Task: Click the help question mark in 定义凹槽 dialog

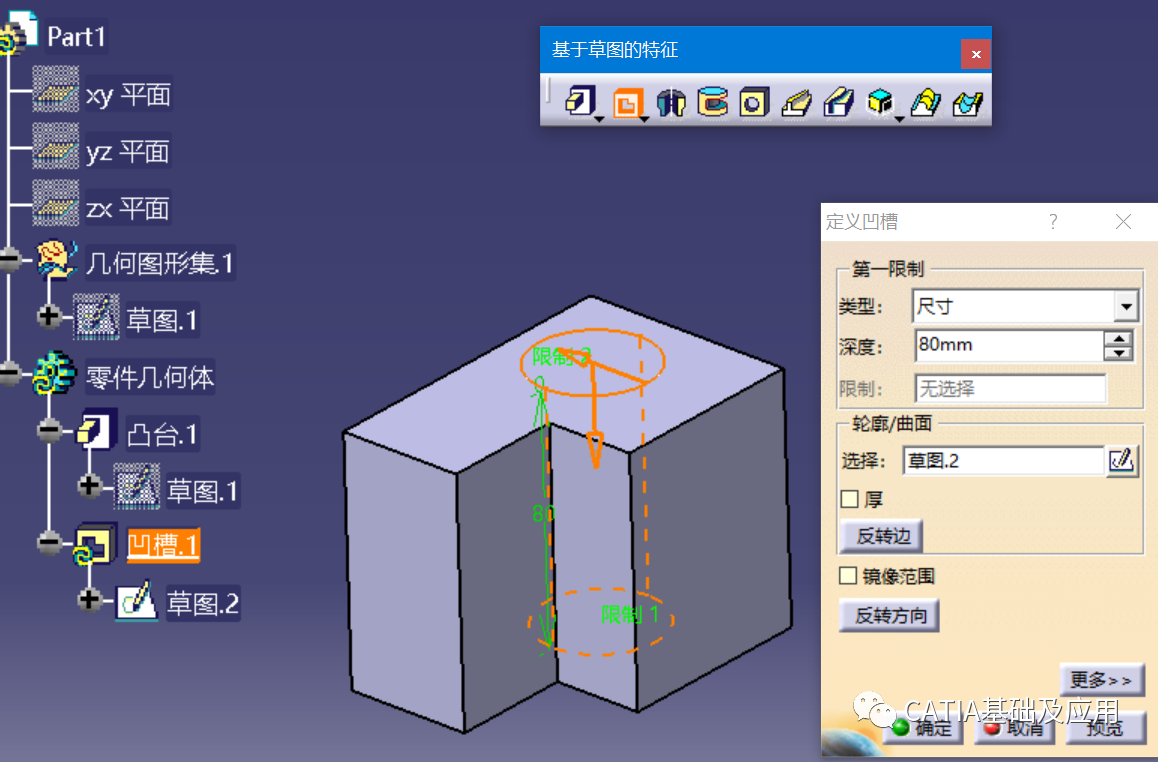Action: (x=1052, y=222)
